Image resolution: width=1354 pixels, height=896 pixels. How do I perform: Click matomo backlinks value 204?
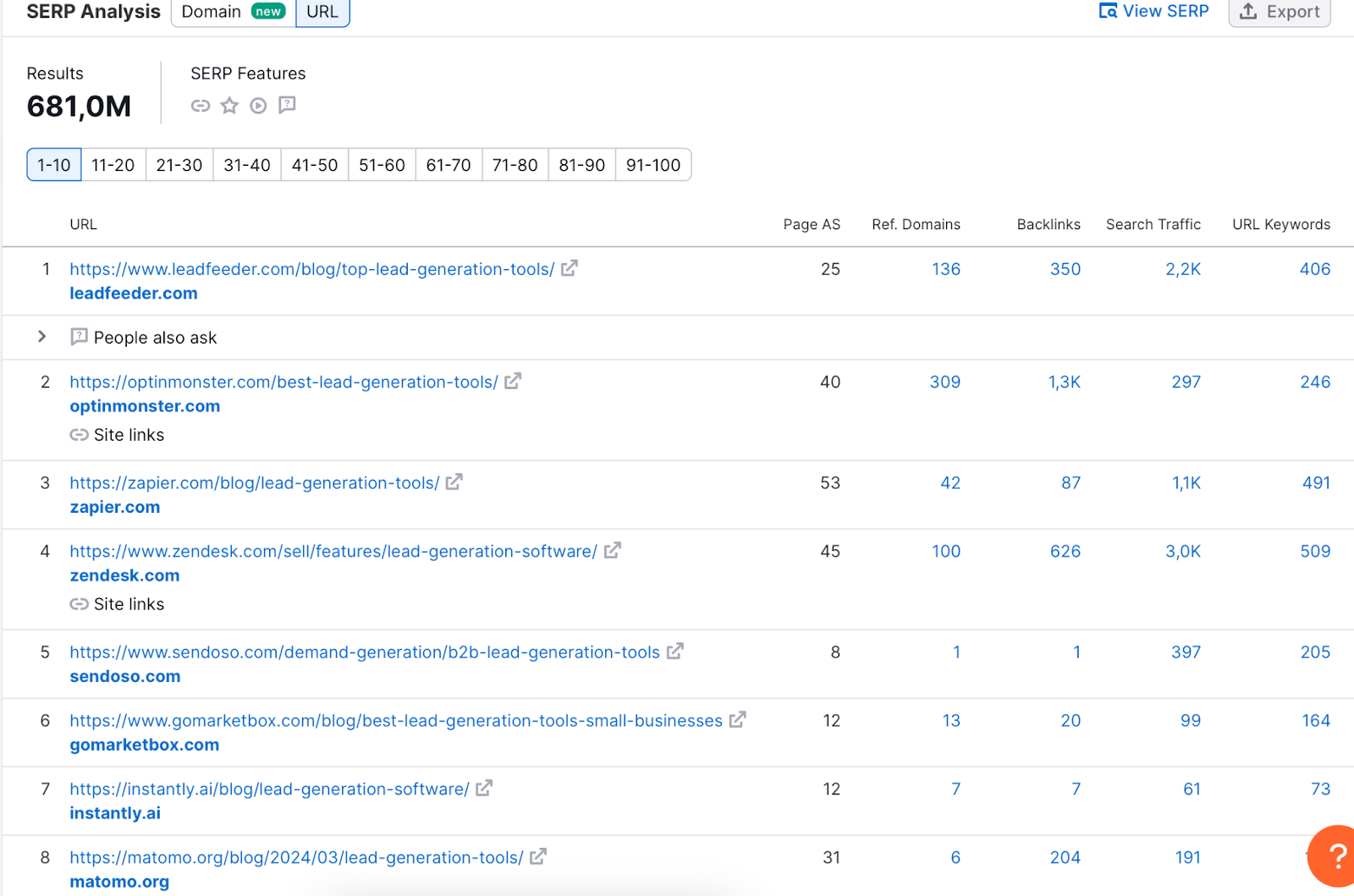click(1065, 858)
